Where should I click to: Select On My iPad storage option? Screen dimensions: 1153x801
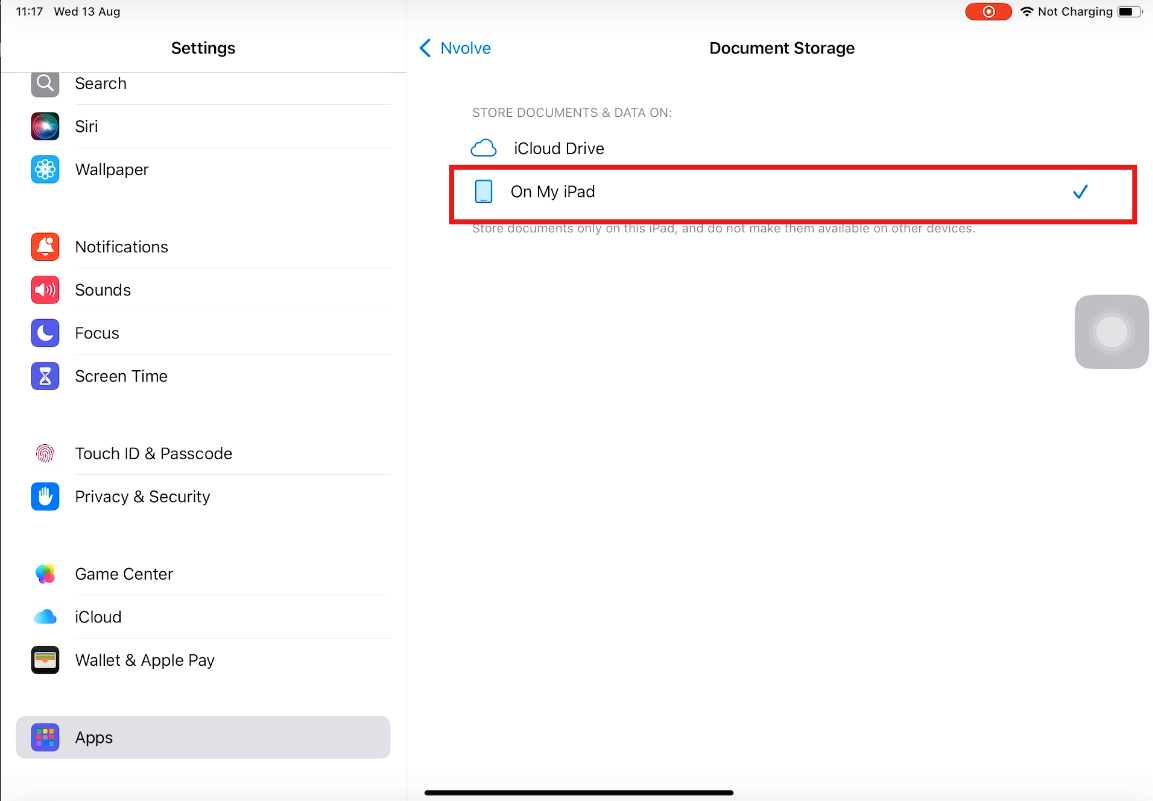coord(552,192)
